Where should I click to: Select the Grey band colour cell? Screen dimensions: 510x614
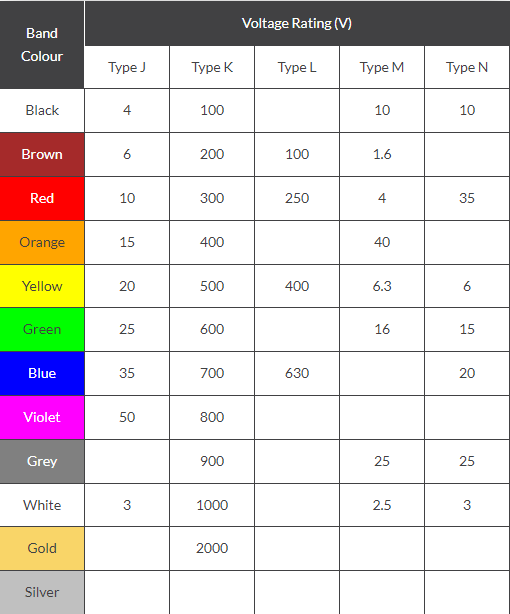tap(42, 461)
